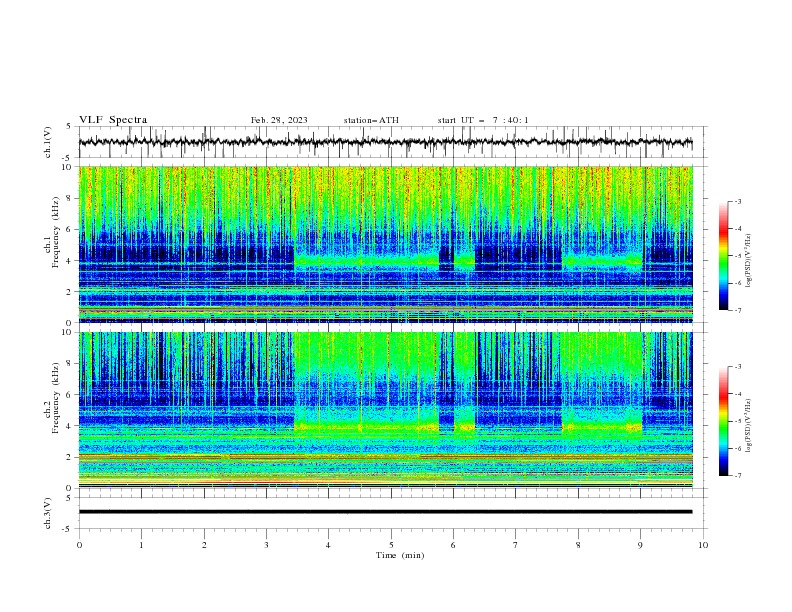Click time axis tick label '1'
792x612 pixels.
141,545
